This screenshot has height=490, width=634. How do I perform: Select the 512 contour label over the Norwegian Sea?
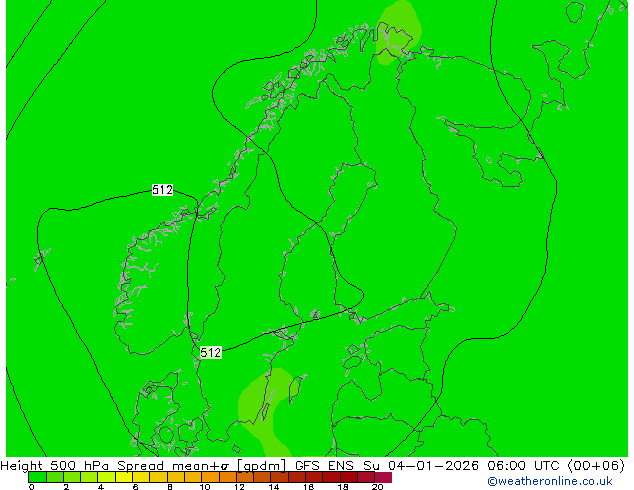point(162,190)
